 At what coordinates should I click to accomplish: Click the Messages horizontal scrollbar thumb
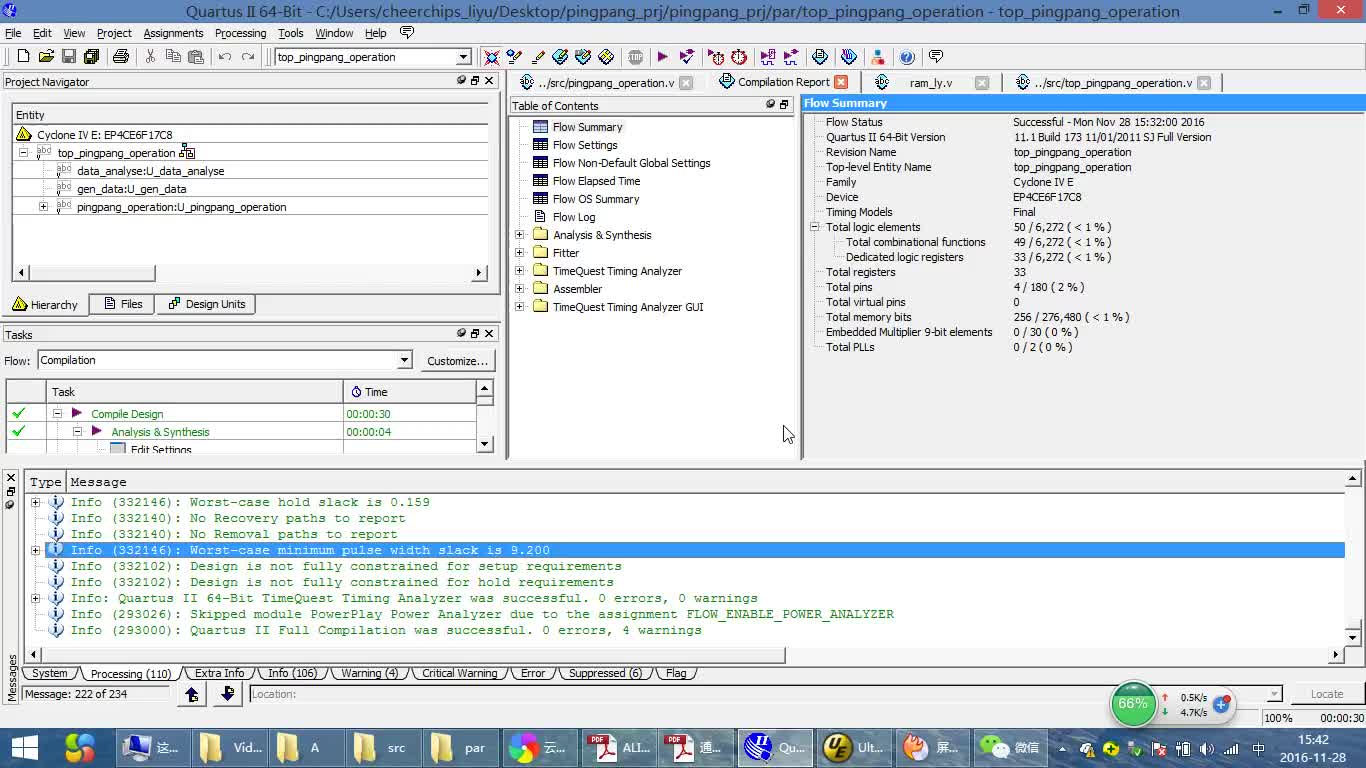coord(412,655)
